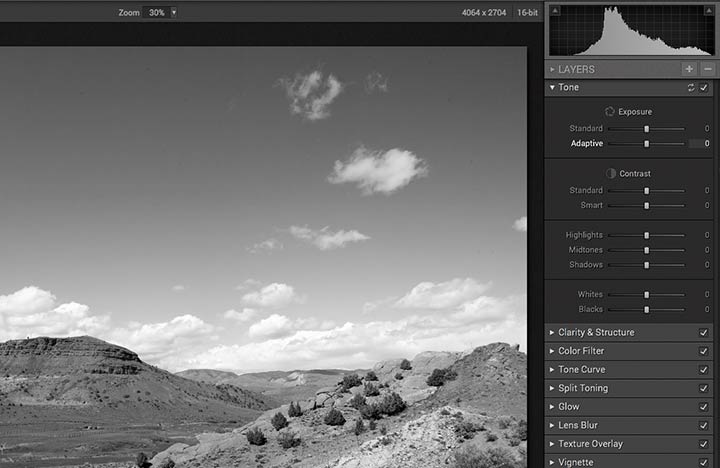Open the Zoom percentage dropdown
Viewport: 720px width, 468px height.
point(174,12)
